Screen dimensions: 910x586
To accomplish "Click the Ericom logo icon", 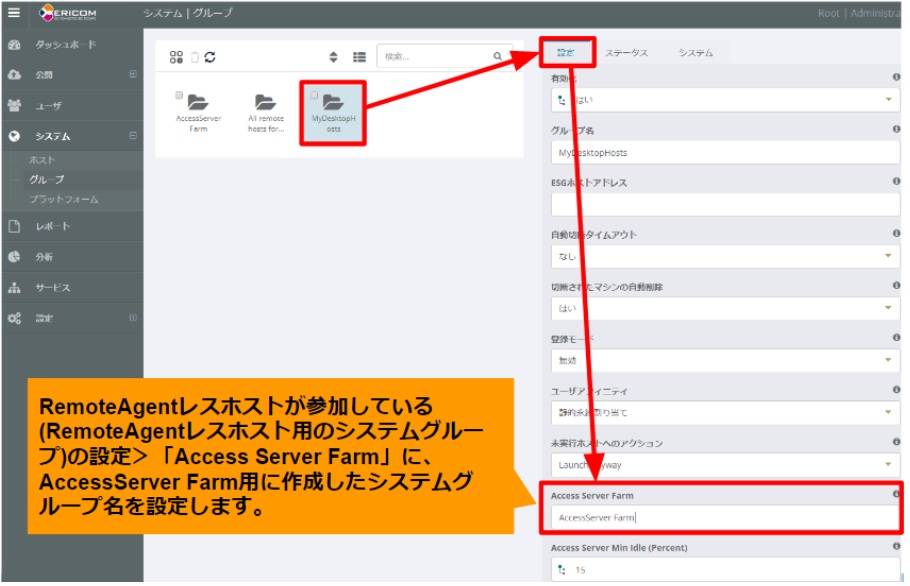I will (45, 13).
